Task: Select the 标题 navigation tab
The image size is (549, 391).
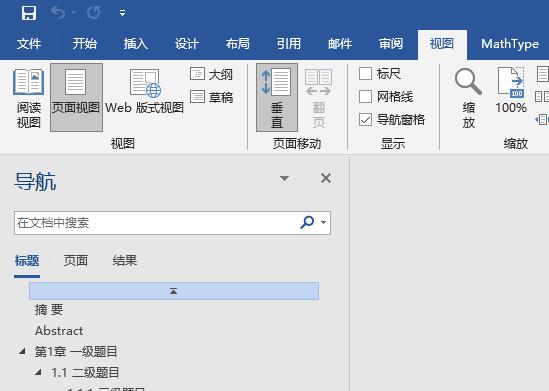Action: (x=27, y=261)
